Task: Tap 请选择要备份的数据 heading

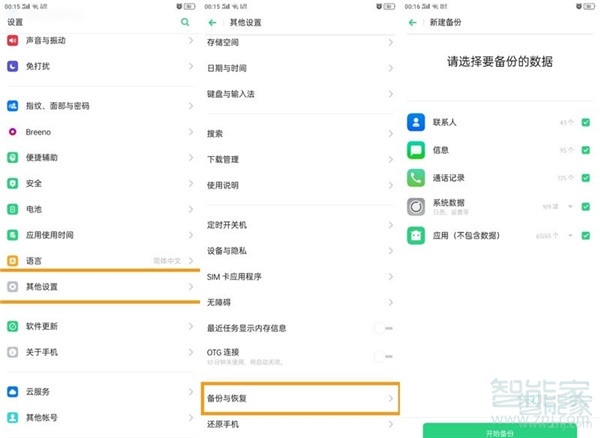Action: pyautogui.click(x=500, y=62)
